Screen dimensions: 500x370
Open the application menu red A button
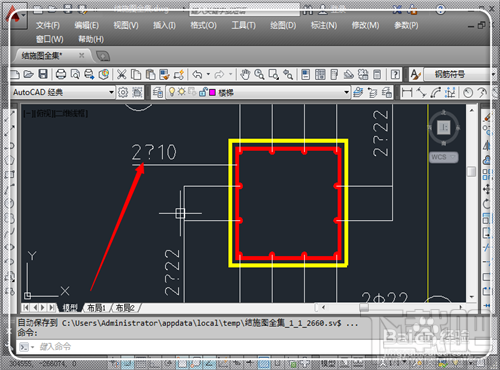pyautogui.click(x=13, y=17)
